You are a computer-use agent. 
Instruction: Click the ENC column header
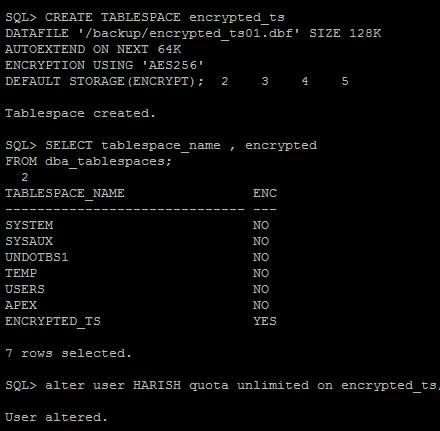pyautogui.click(x=265, y=193)
